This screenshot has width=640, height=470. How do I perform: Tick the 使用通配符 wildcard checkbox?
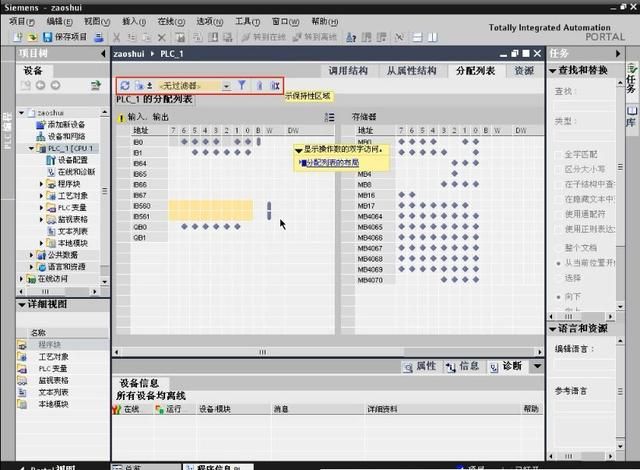(x=558, y=214)
